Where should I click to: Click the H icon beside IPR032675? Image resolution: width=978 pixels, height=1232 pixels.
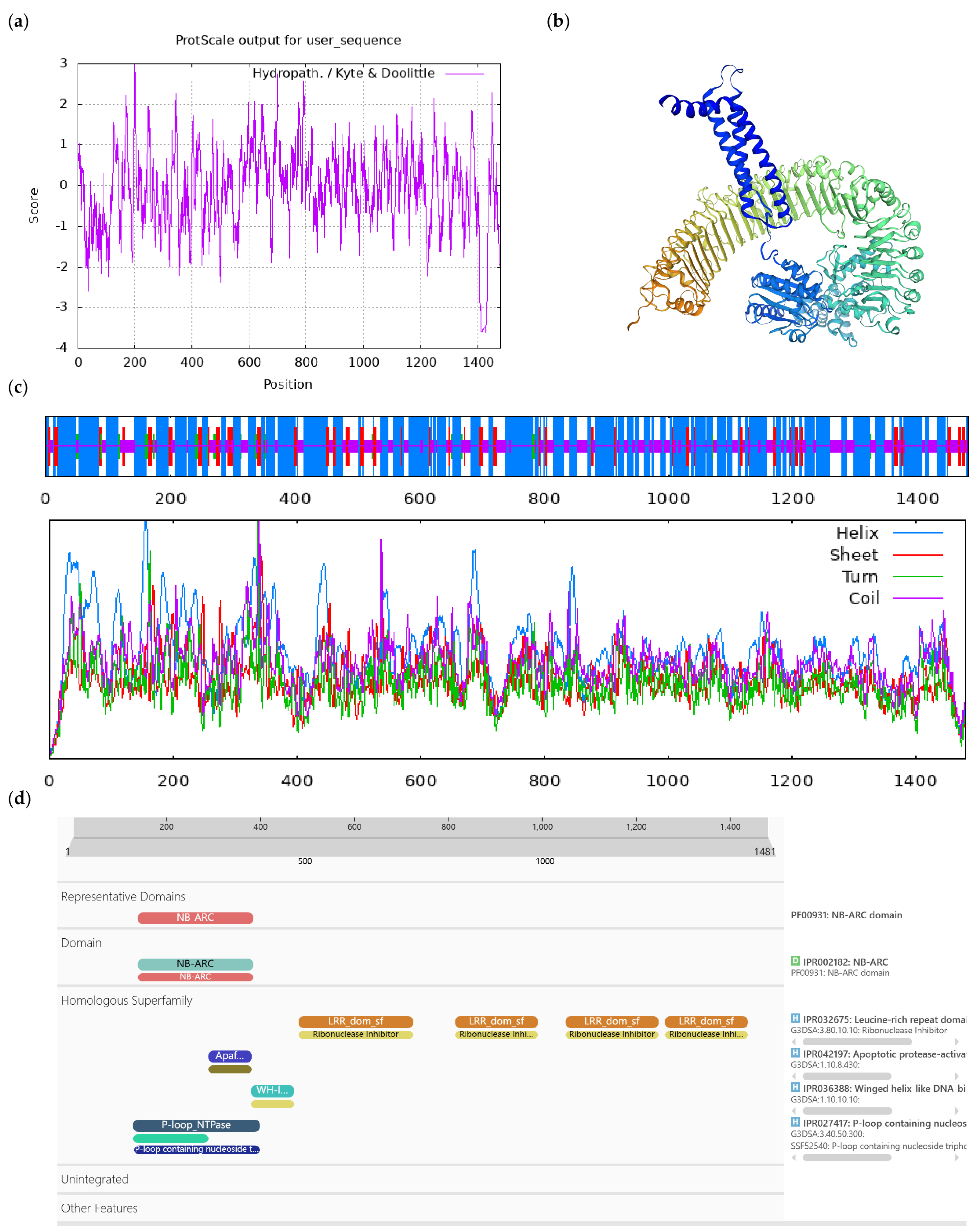pos(795,1018)
